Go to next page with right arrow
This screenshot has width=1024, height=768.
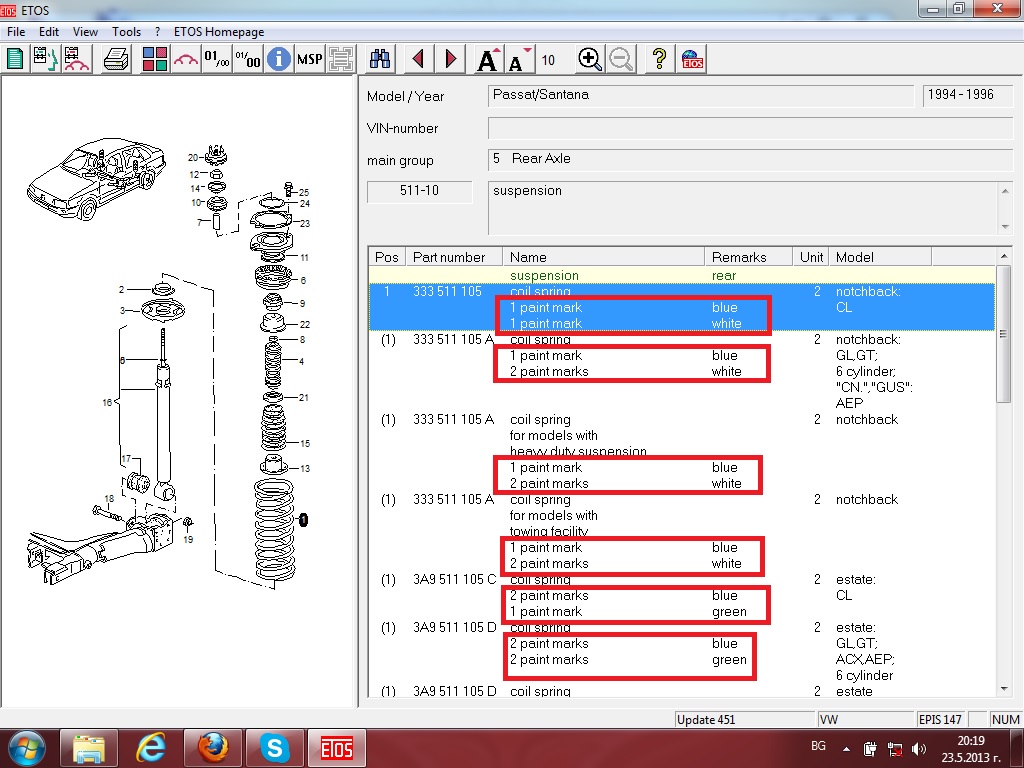tap(451, 59)
